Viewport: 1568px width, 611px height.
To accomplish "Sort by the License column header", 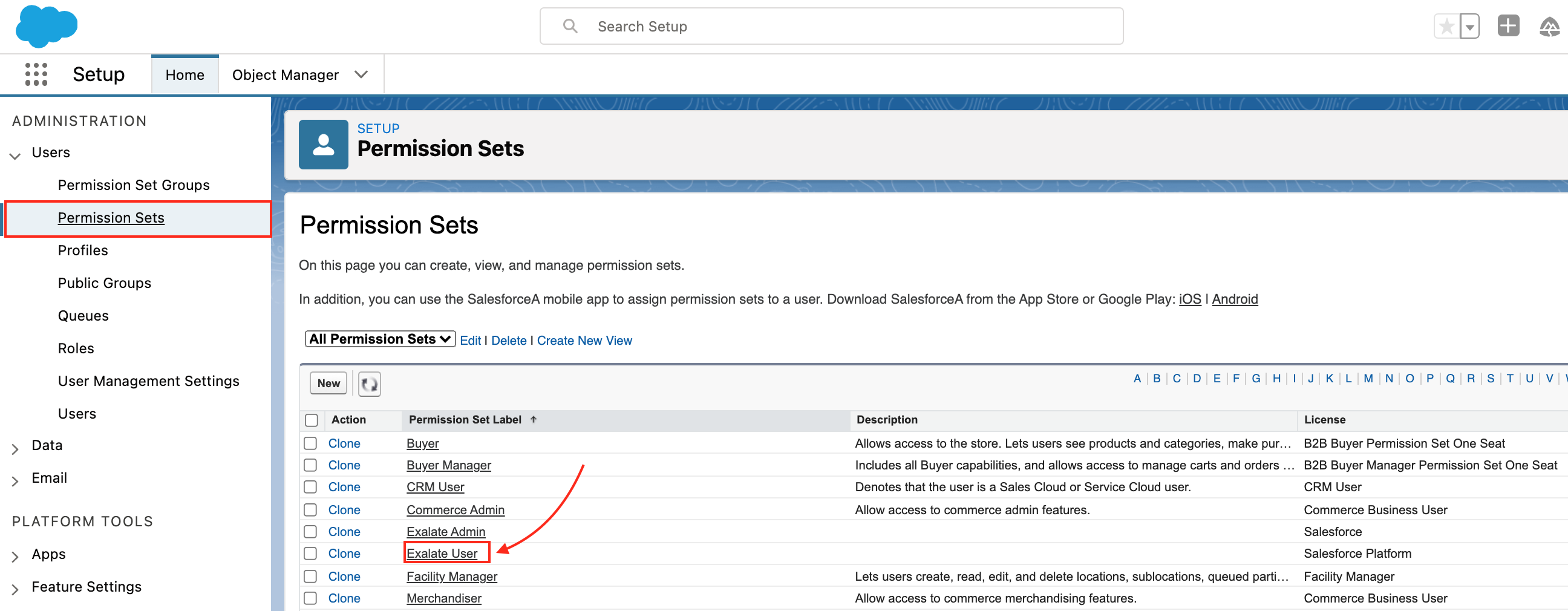I will click(1325, 419).
